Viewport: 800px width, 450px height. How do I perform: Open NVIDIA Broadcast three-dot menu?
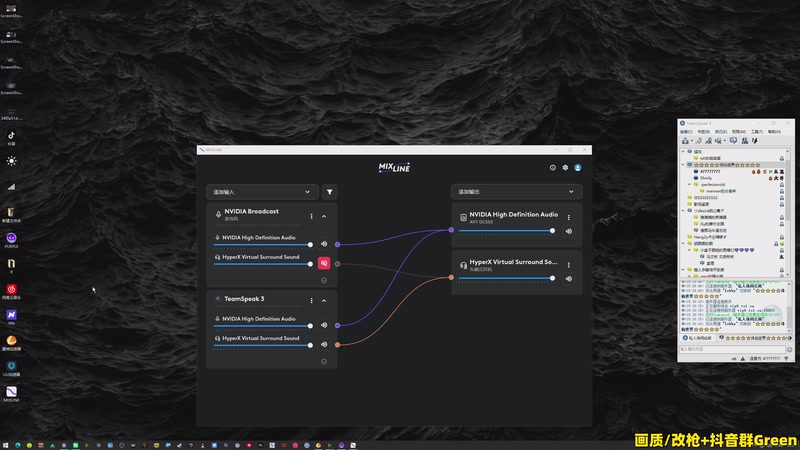pos(312,216)
